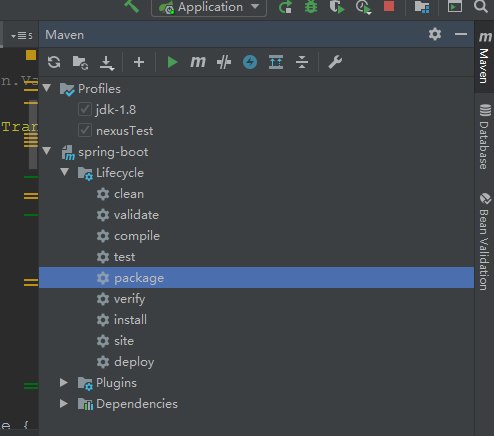The image size is (494, 436).
Task: Select the test lifecycle goal
Action: point(256,257)
